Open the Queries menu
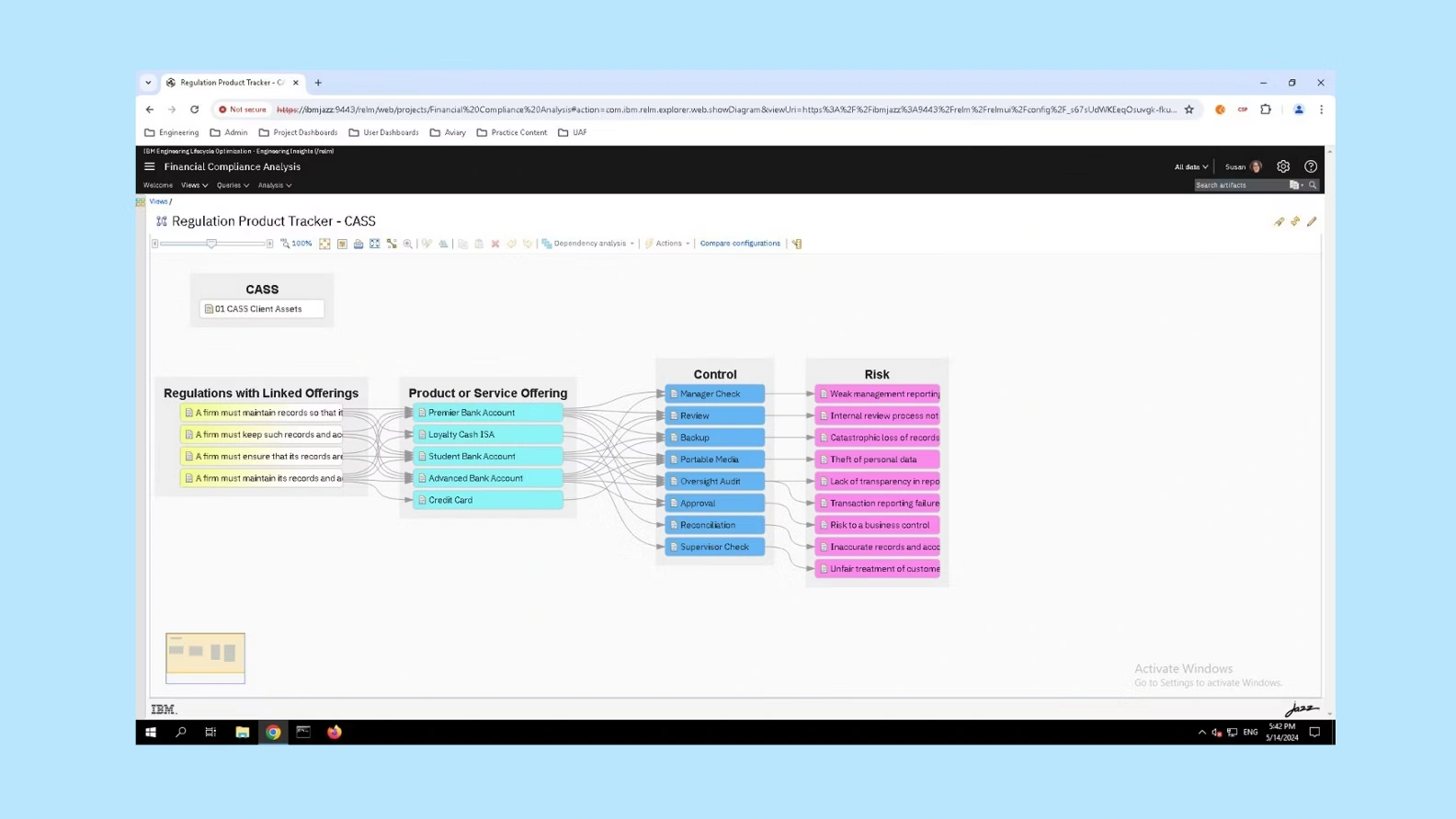The image size is (1456, 819). (x=233, y=185)
